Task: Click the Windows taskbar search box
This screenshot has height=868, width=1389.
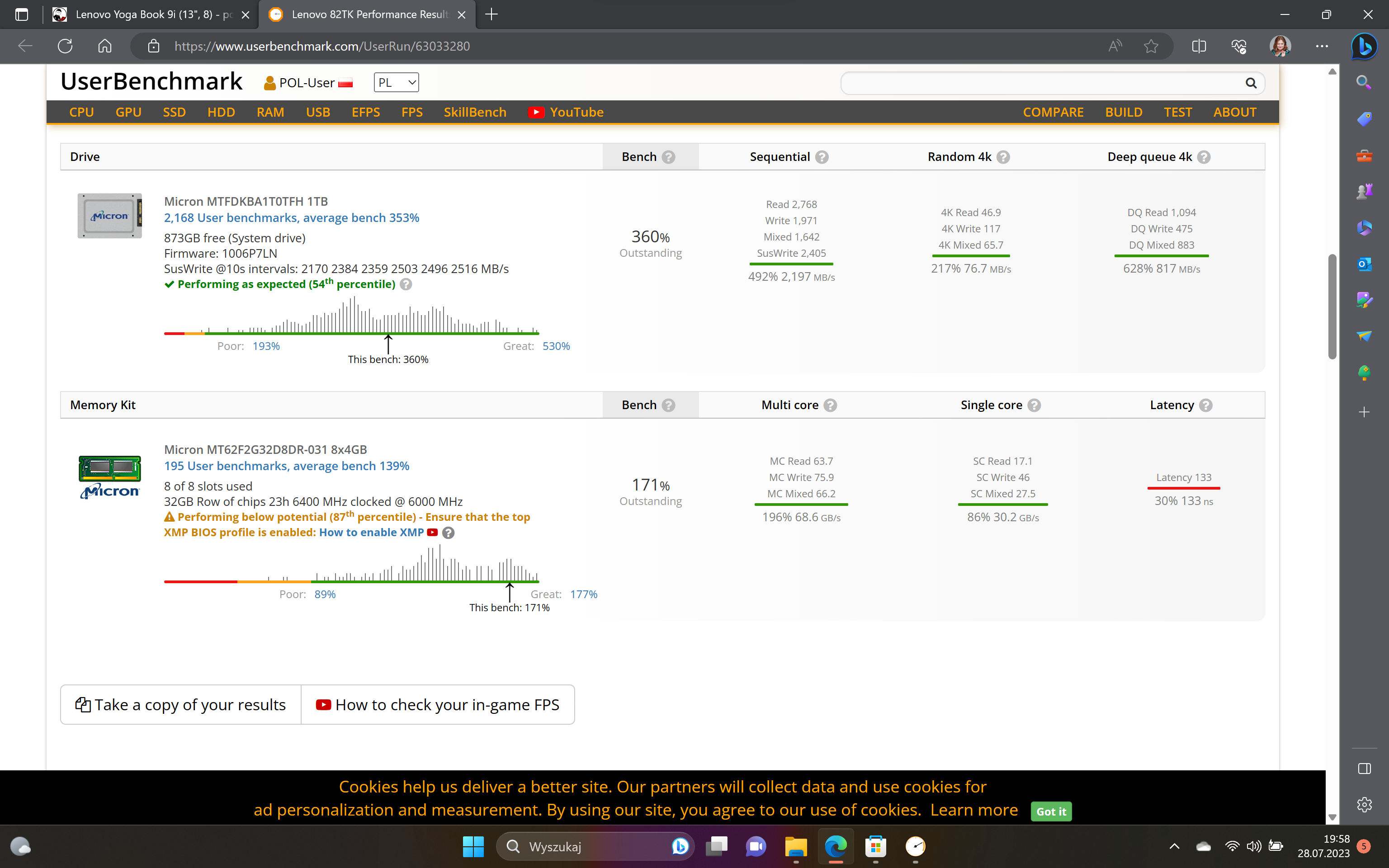Action: click(595, 846)
